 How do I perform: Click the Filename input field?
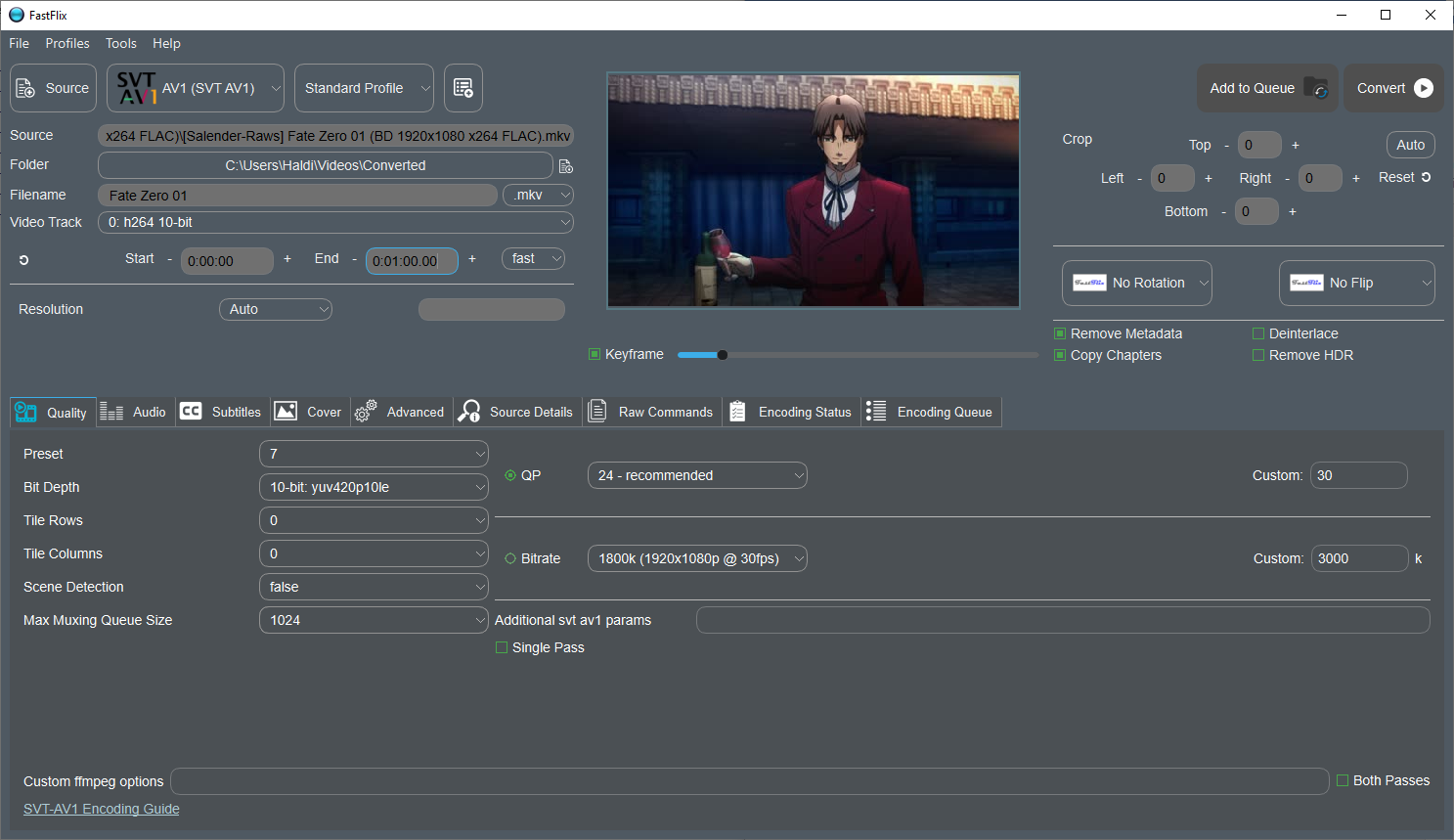click(x=297, y=196)
